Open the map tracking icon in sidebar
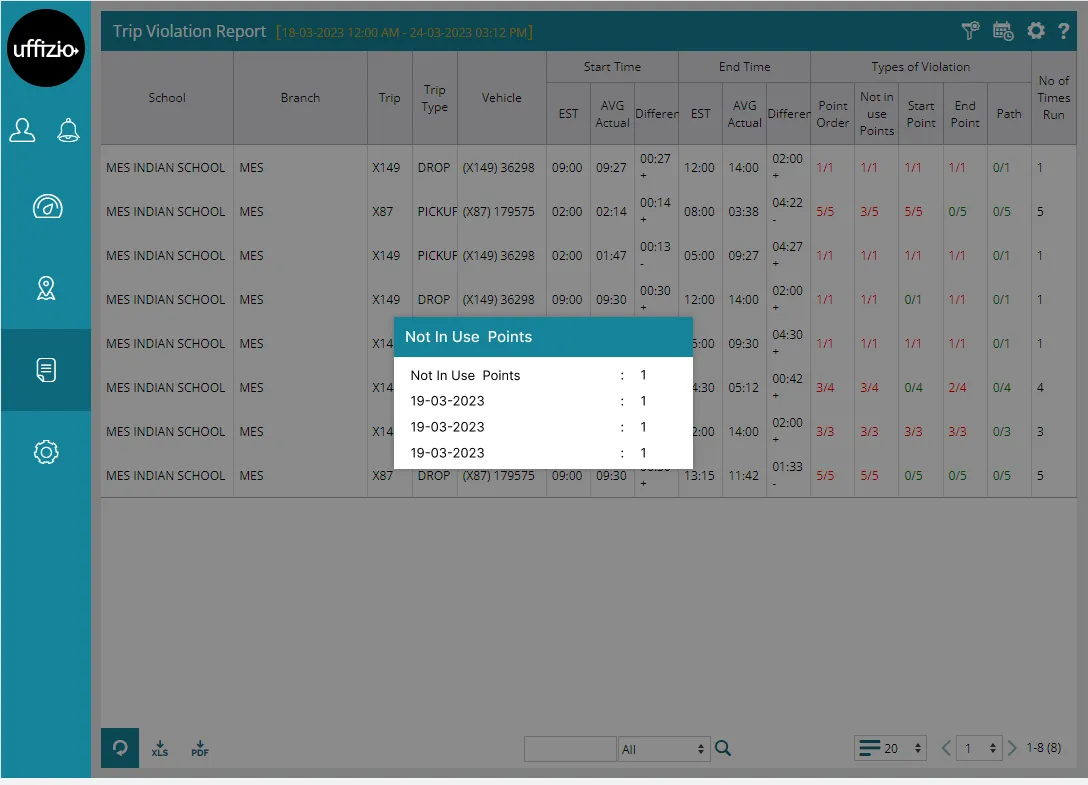 46,289
